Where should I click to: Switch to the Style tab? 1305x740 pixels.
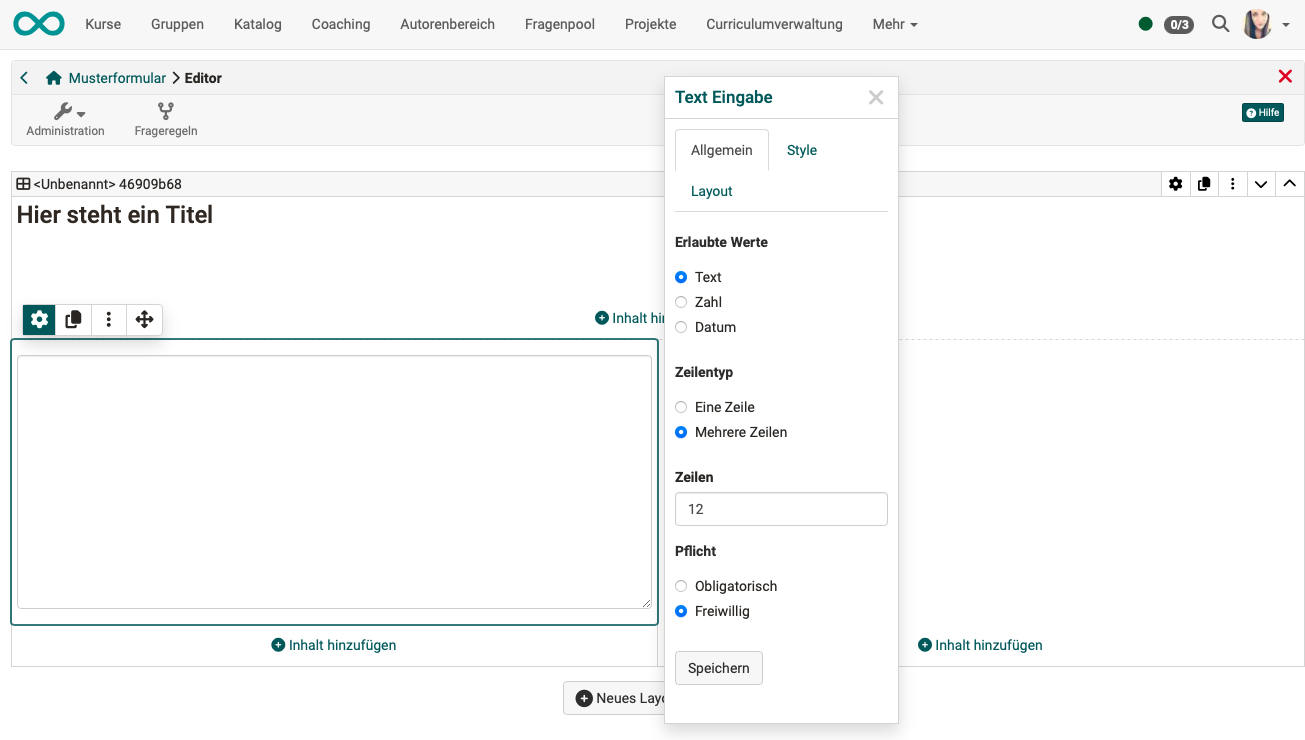coord(801,150)
